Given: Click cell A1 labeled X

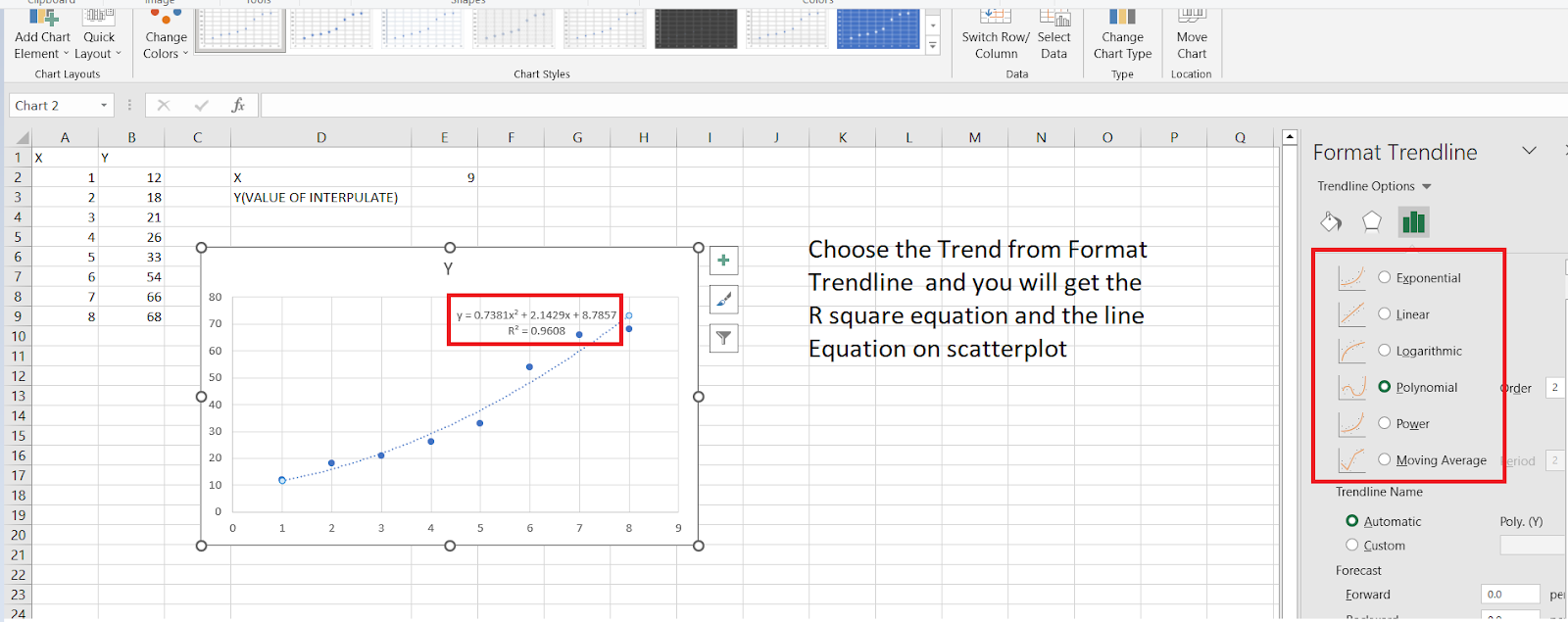Looking at the screenshot, I should click(65, 157).
